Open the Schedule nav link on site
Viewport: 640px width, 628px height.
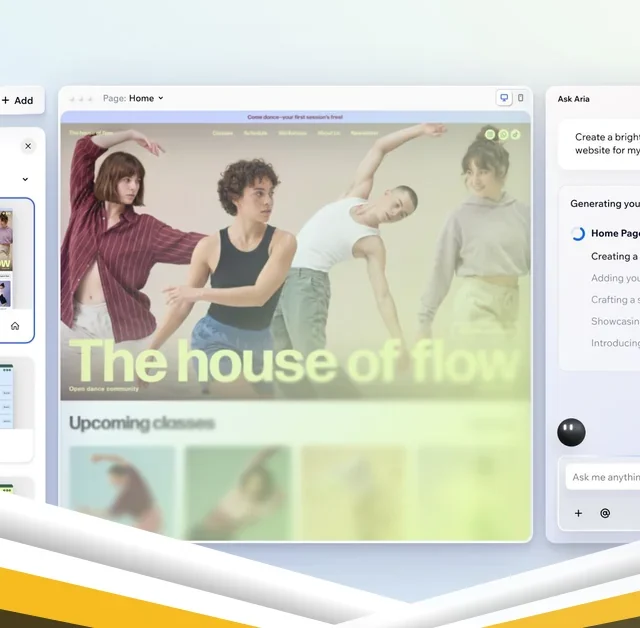coord(255,133)
